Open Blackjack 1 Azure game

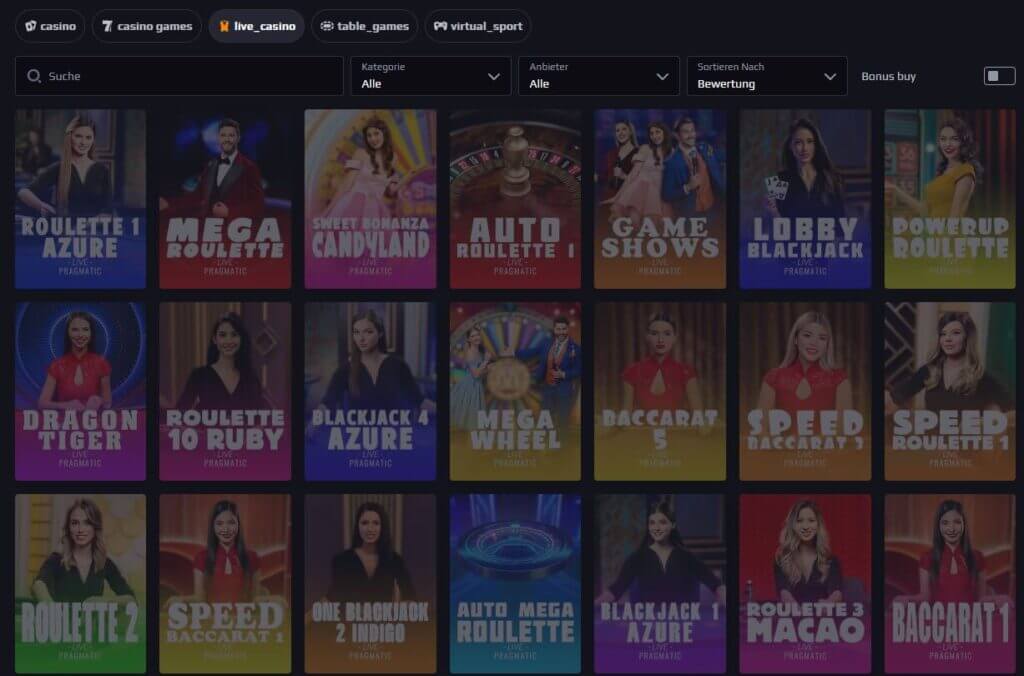tap(660, 583)
